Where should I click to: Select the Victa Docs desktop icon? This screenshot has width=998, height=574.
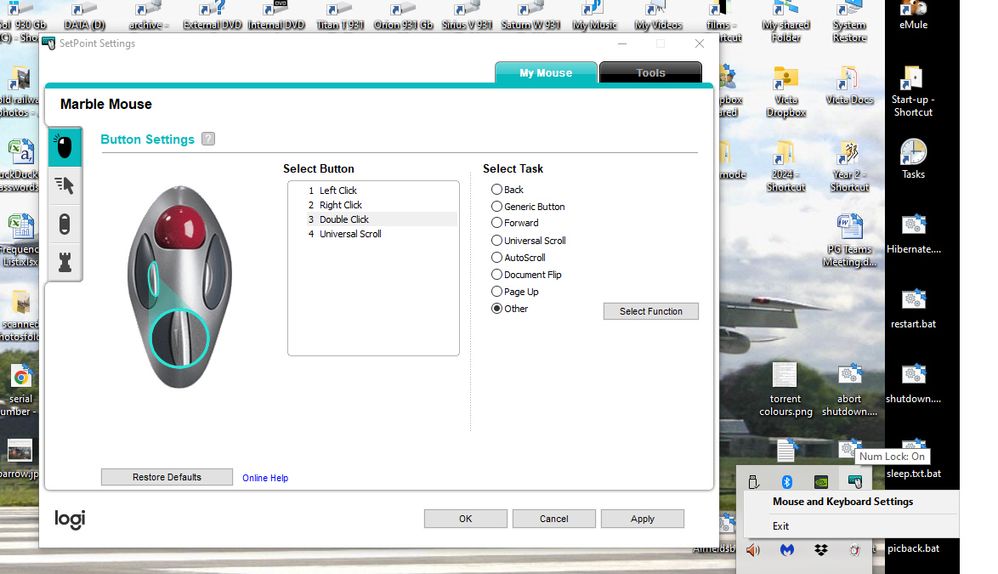pos(849,85)
